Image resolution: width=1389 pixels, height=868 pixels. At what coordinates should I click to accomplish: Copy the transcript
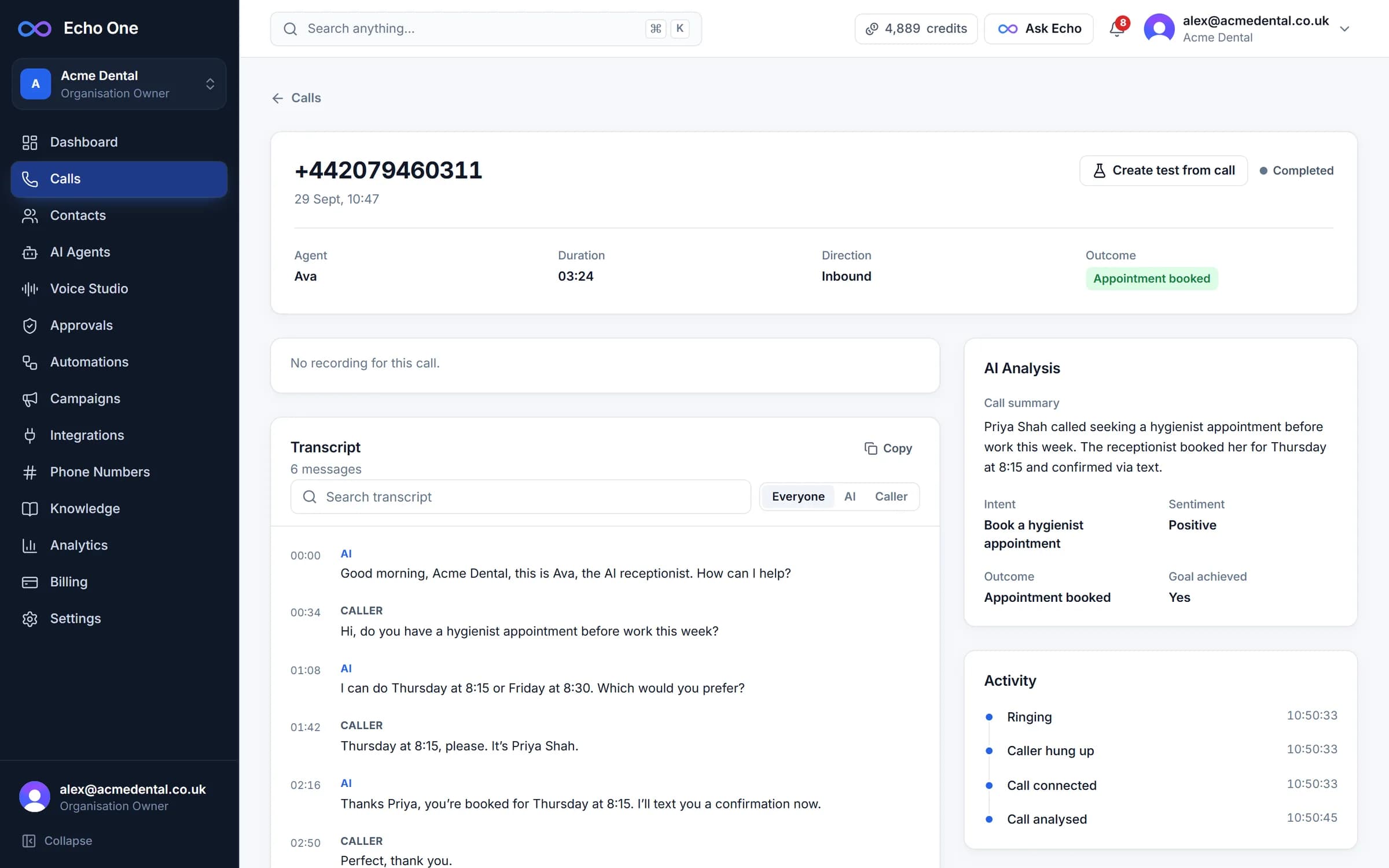[888, 448]
